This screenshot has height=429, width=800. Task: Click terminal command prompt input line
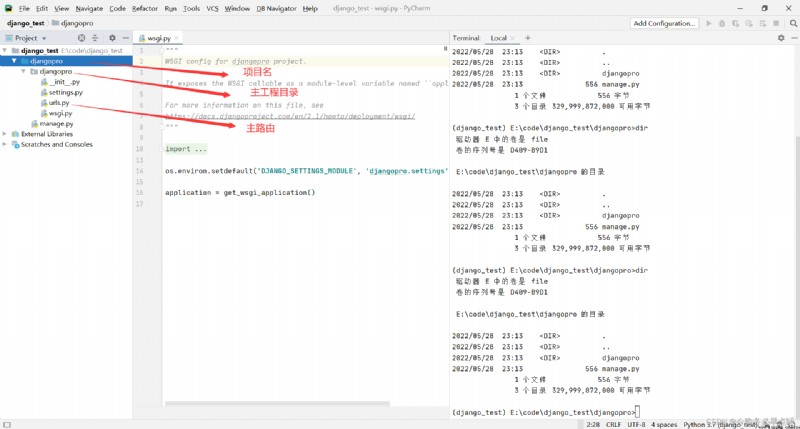tap(546, 412)
